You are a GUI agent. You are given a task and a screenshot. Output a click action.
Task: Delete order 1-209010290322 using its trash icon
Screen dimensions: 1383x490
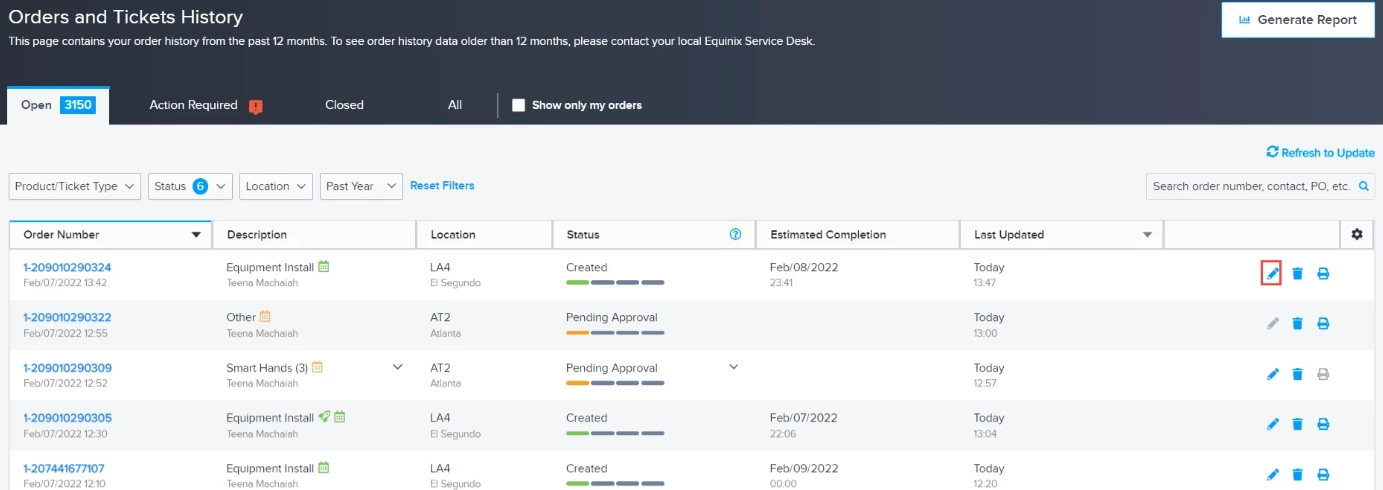(x=1297, y=323)
